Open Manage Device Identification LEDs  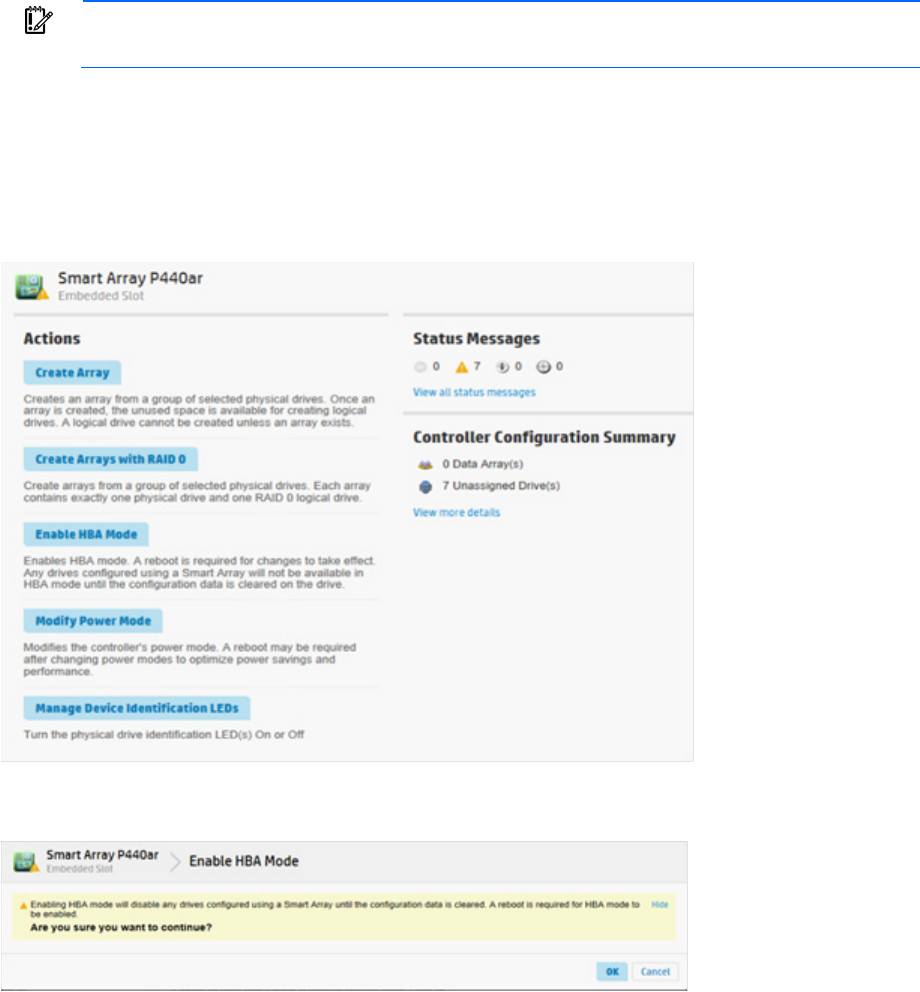coord(137,709)
